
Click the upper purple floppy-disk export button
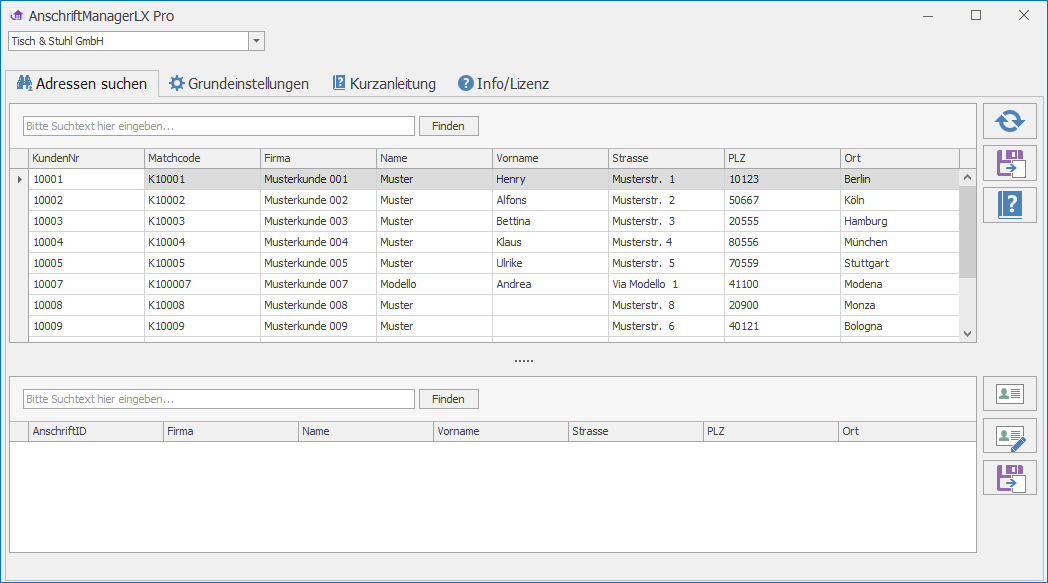(1009, 163)
